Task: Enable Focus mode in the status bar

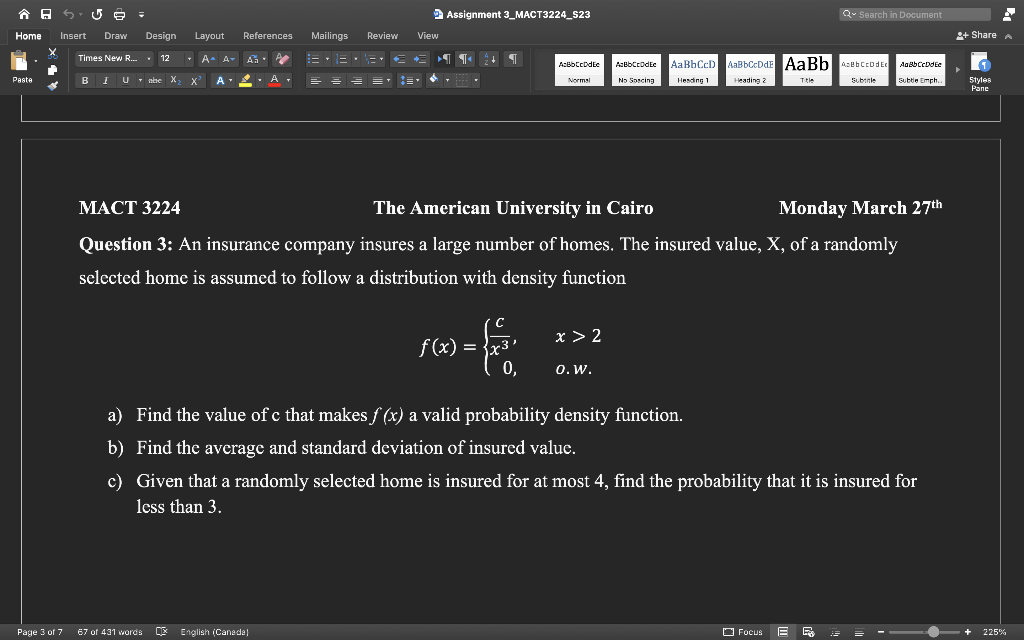Action: pos(743,632)
